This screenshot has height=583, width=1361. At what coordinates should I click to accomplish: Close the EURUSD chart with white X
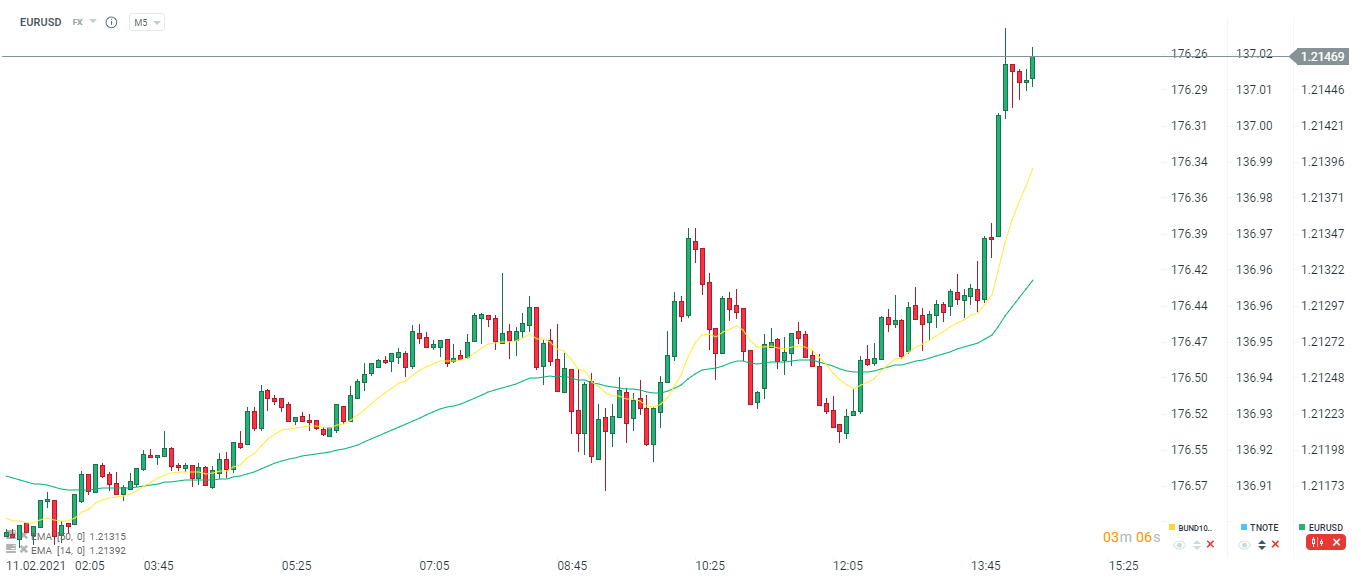click(1336, 542)
